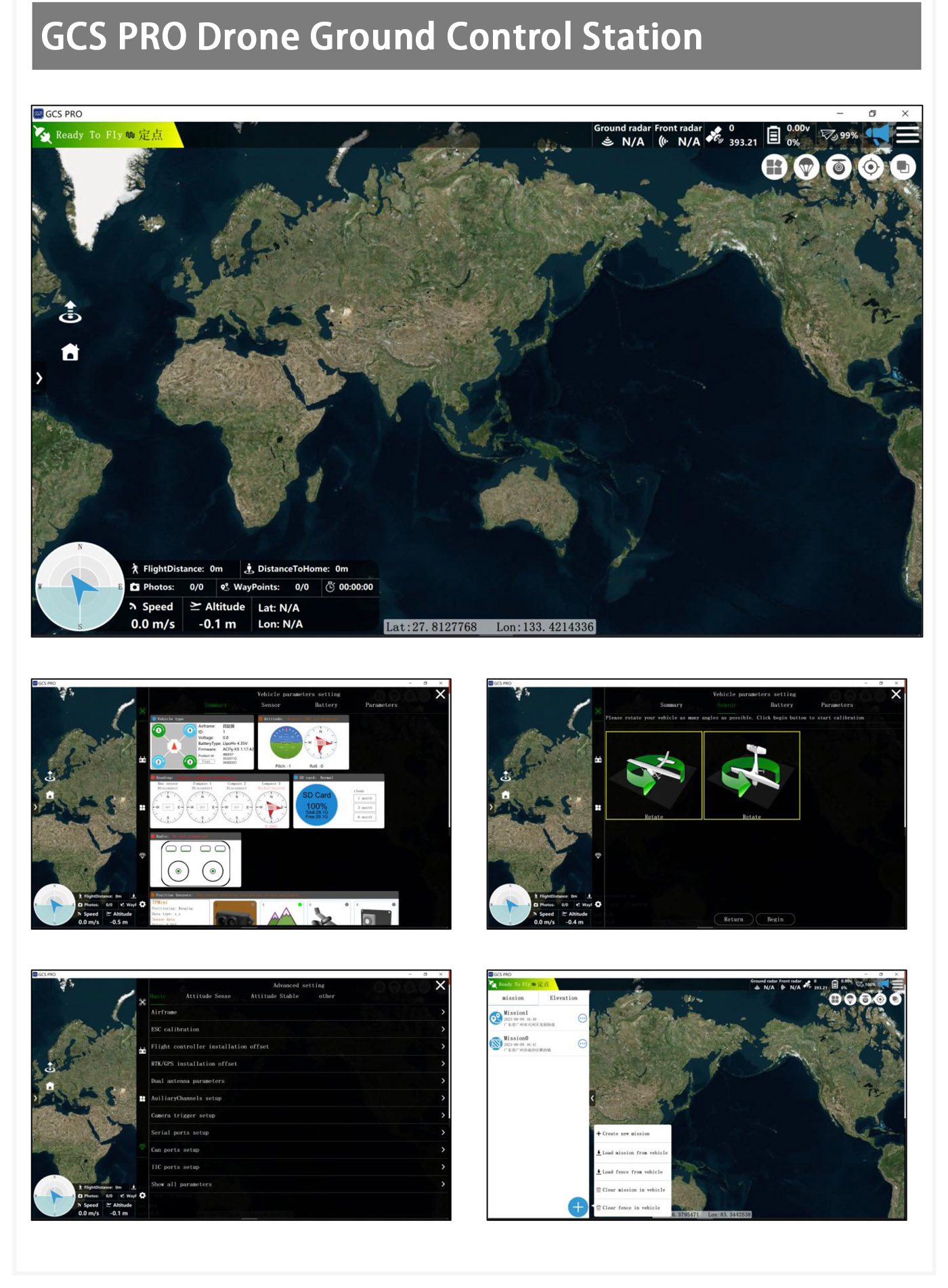The image size is (948, 1288).
Task: Click parachute round icon in large main screenshot
Action: click(x=806, y=167)
